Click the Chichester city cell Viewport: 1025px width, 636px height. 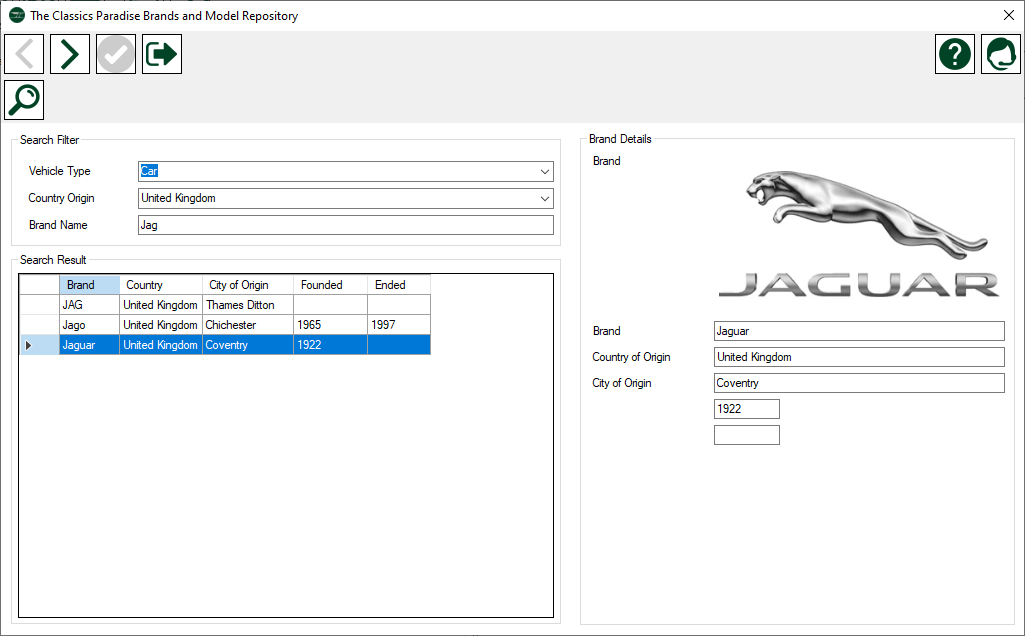248,325
